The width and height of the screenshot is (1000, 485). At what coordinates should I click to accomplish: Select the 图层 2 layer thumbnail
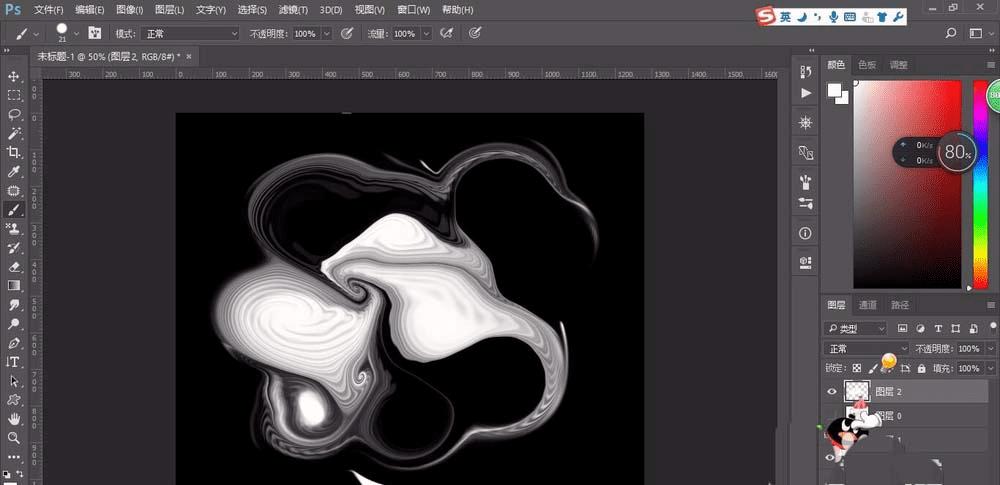coord(858,392)
